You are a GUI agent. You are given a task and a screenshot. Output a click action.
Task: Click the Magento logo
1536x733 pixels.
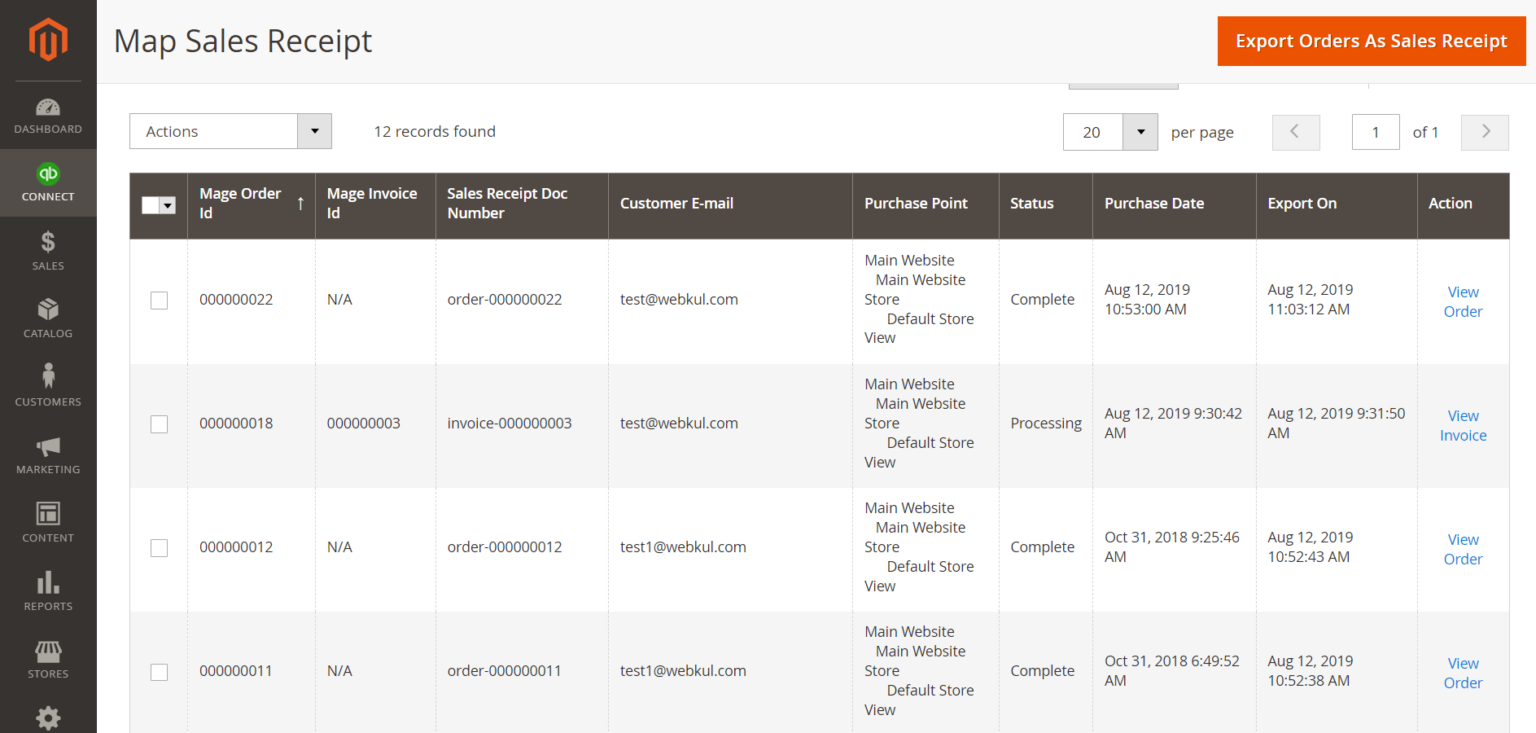click(48, 40)
